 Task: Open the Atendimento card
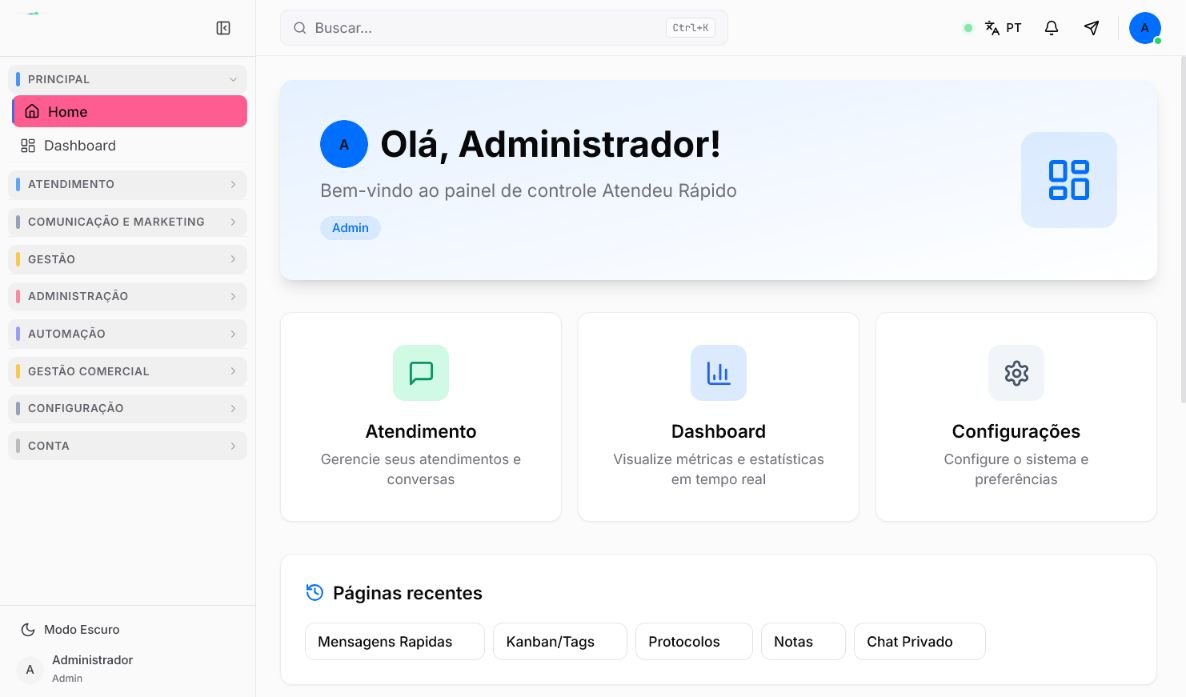point(421,417)
